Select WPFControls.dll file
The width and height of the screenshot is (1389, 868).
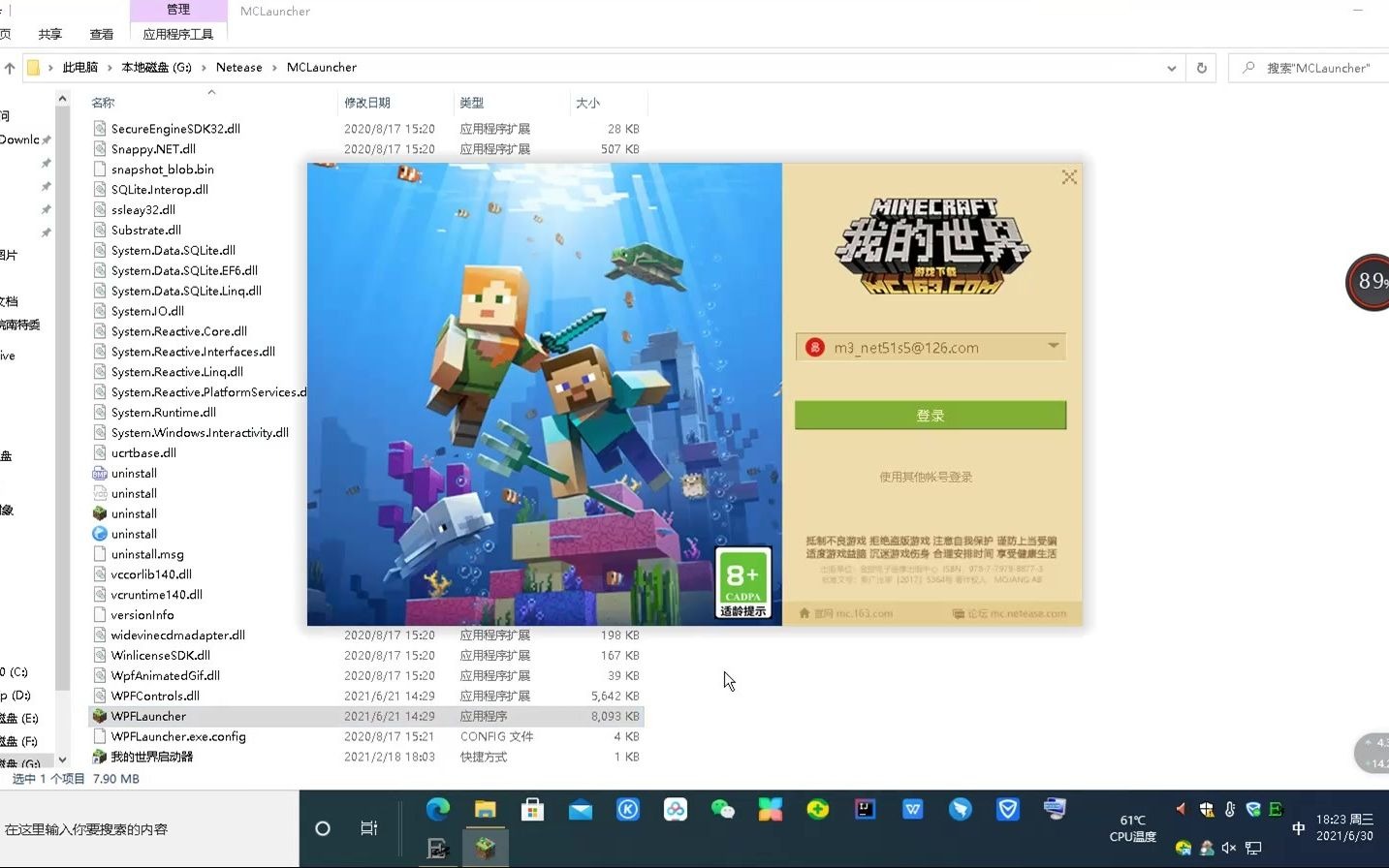155,696
